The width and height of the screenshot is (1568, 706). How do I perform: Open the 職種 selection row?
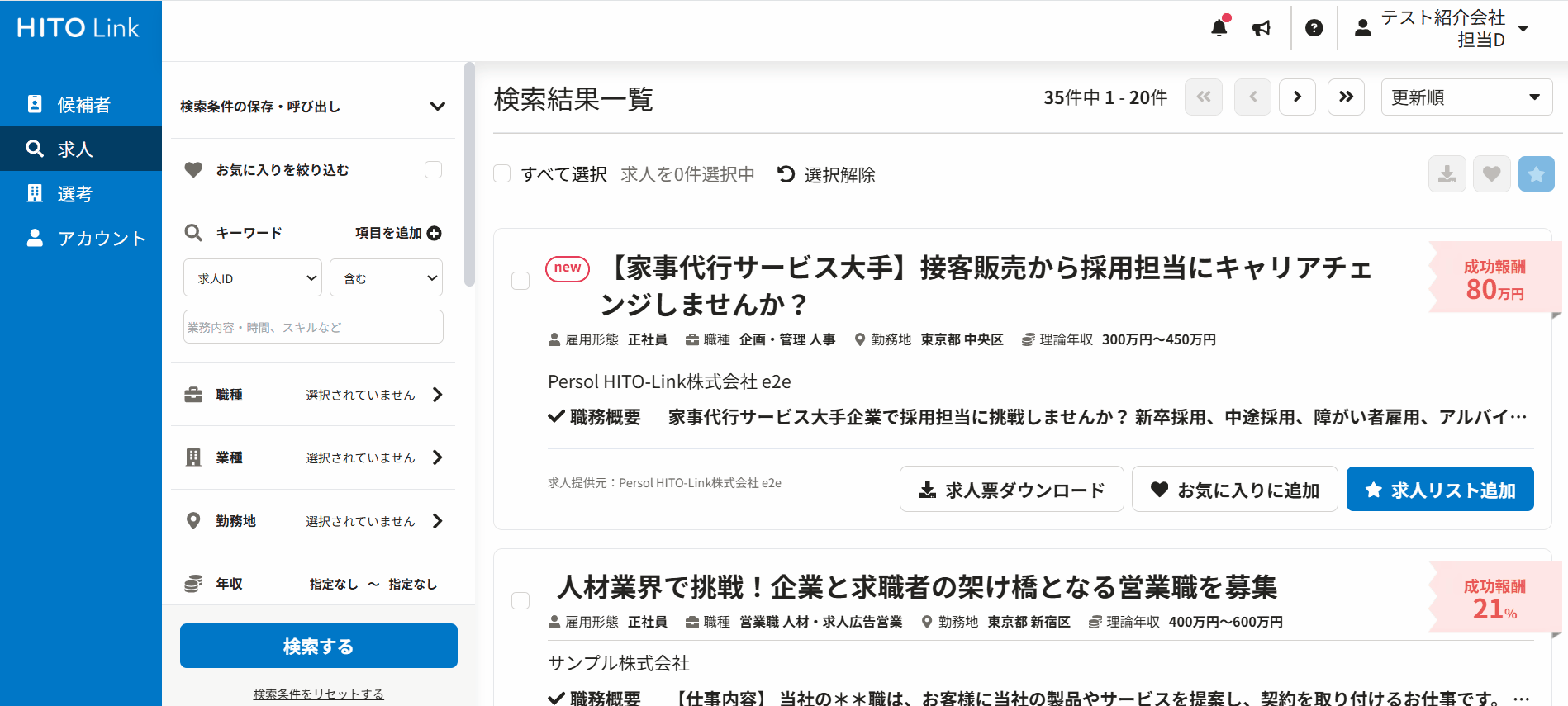click(313, 395)
